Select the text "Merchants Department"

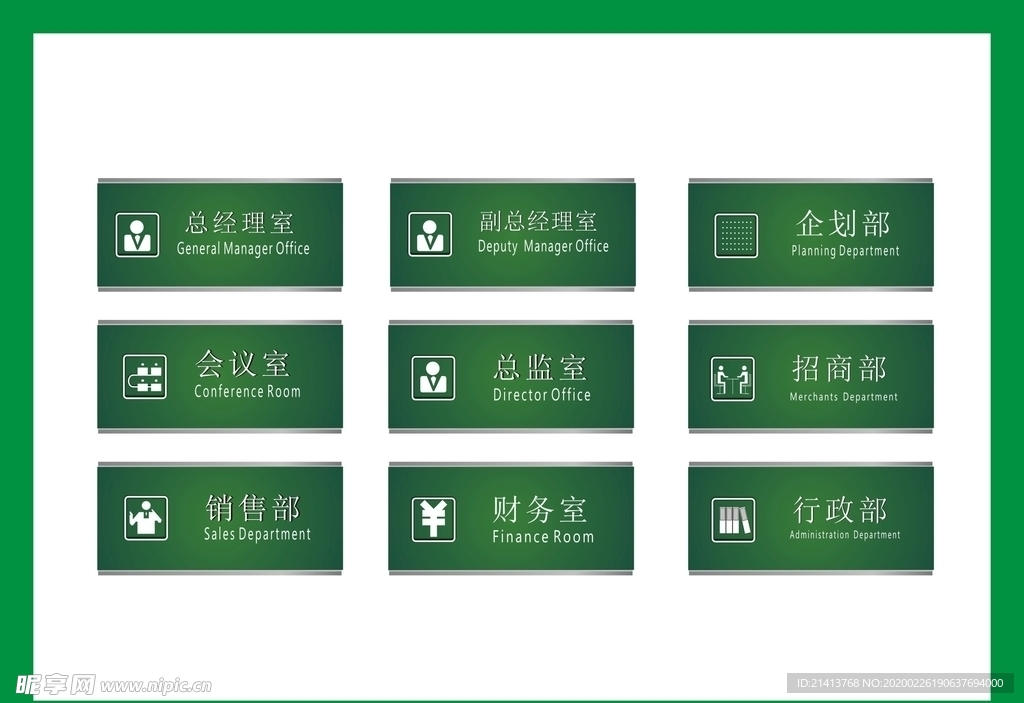843,397
